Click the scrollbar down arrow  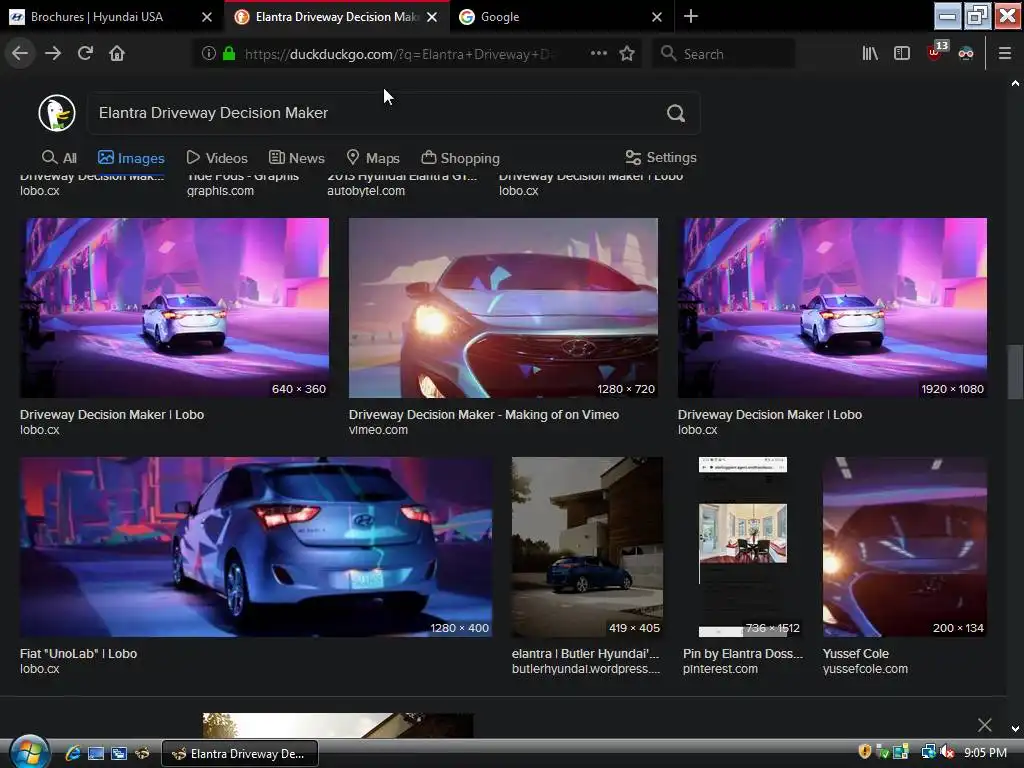coord(1015,729)
